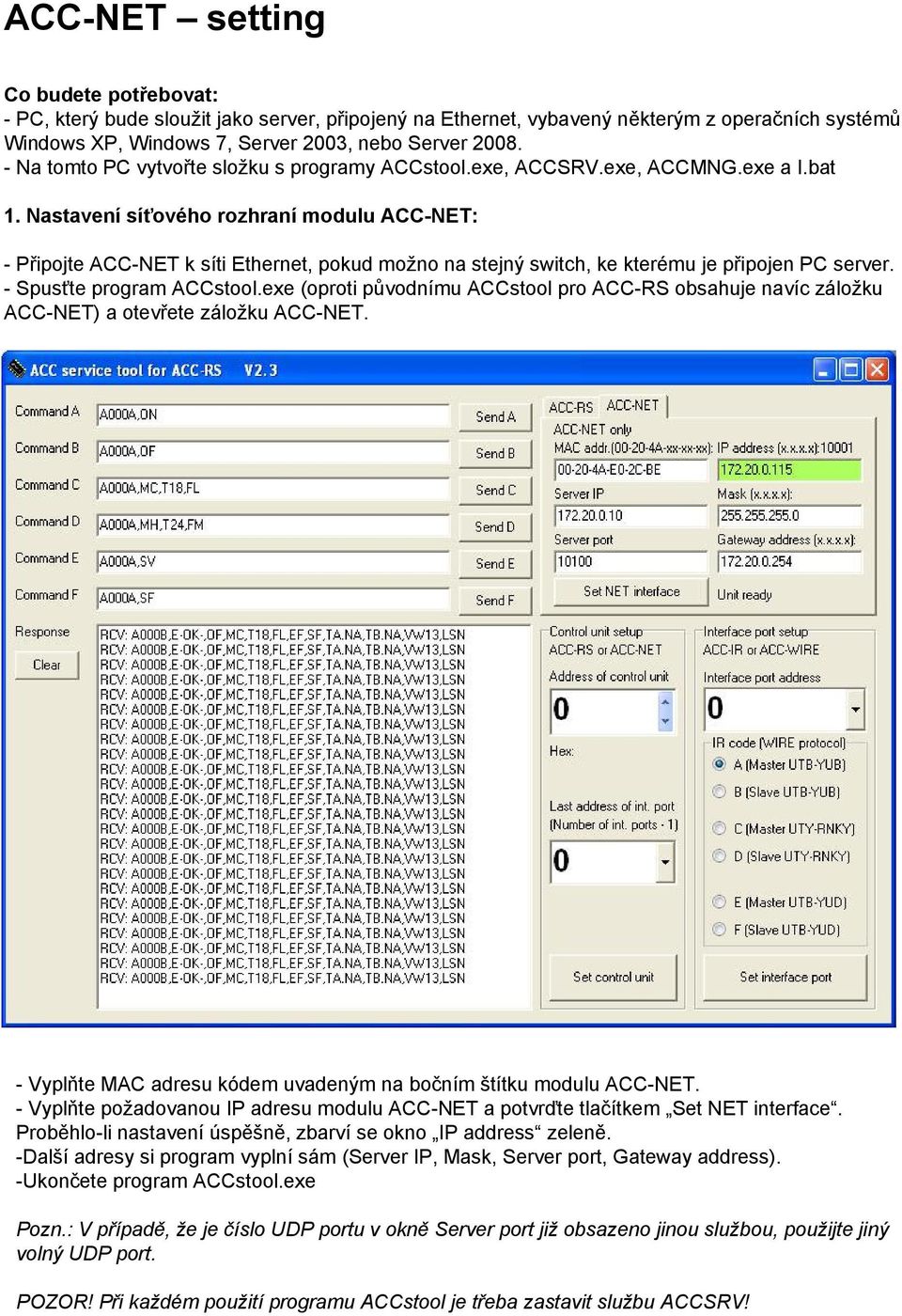The height and width of the screenshot is (1316, 902).
Task: Click the 'ACC-NET only' label
Action: 593,429
